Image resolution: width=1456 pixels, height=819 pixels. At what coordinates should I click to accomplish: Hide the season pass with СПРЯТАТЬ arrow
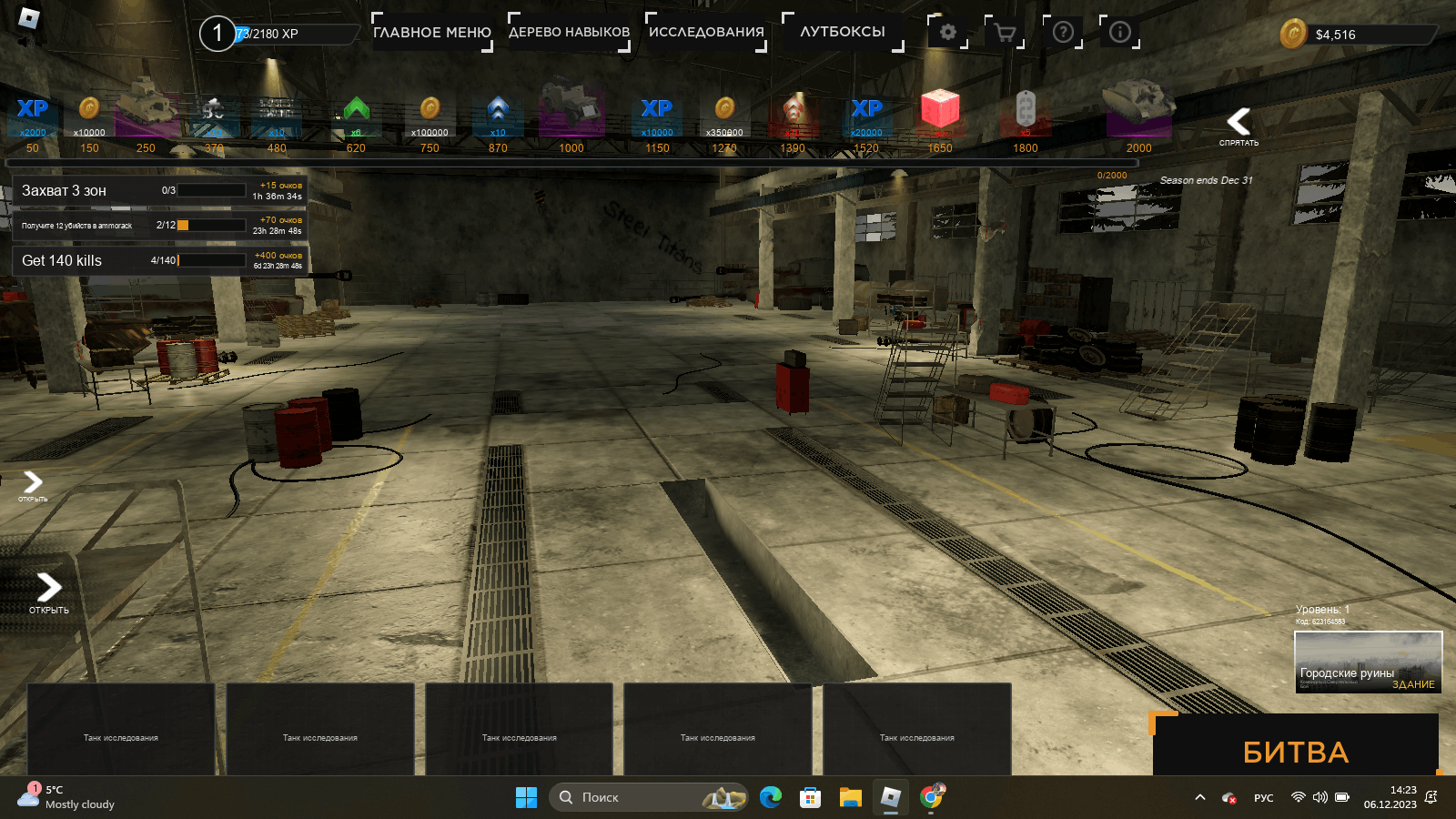coord(1239,126)
